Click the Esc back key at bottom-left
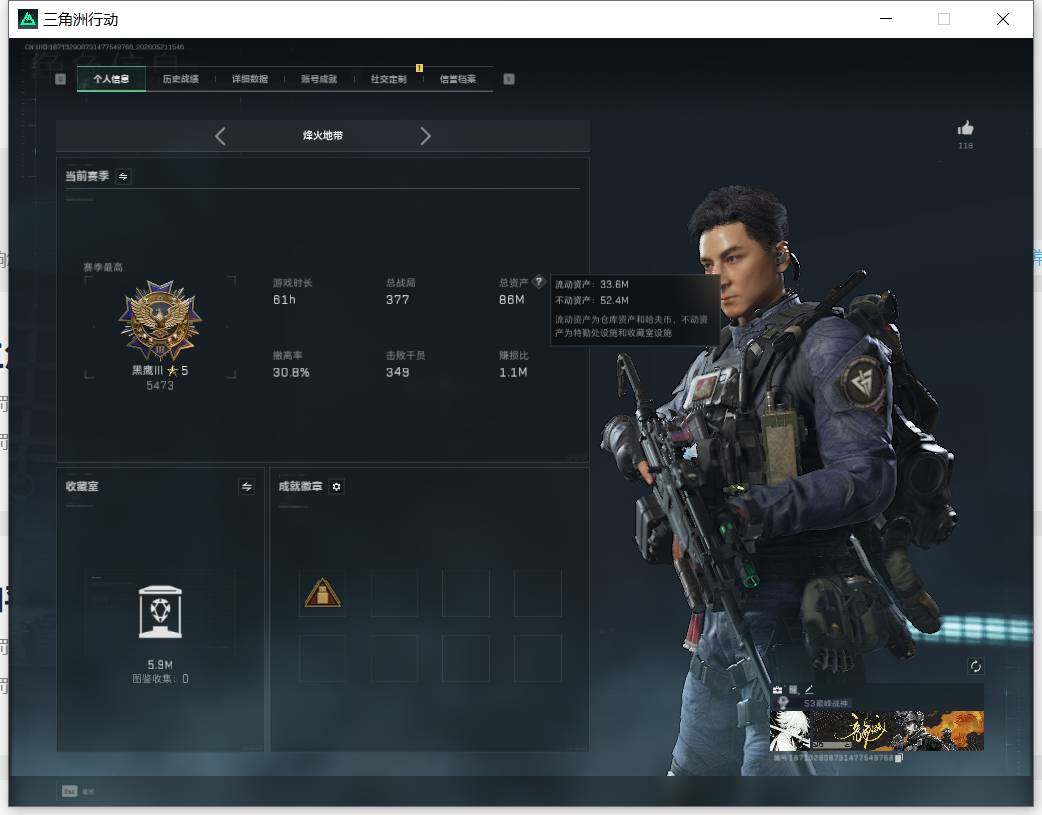1042x815 pixels. [x=70, y=791]
